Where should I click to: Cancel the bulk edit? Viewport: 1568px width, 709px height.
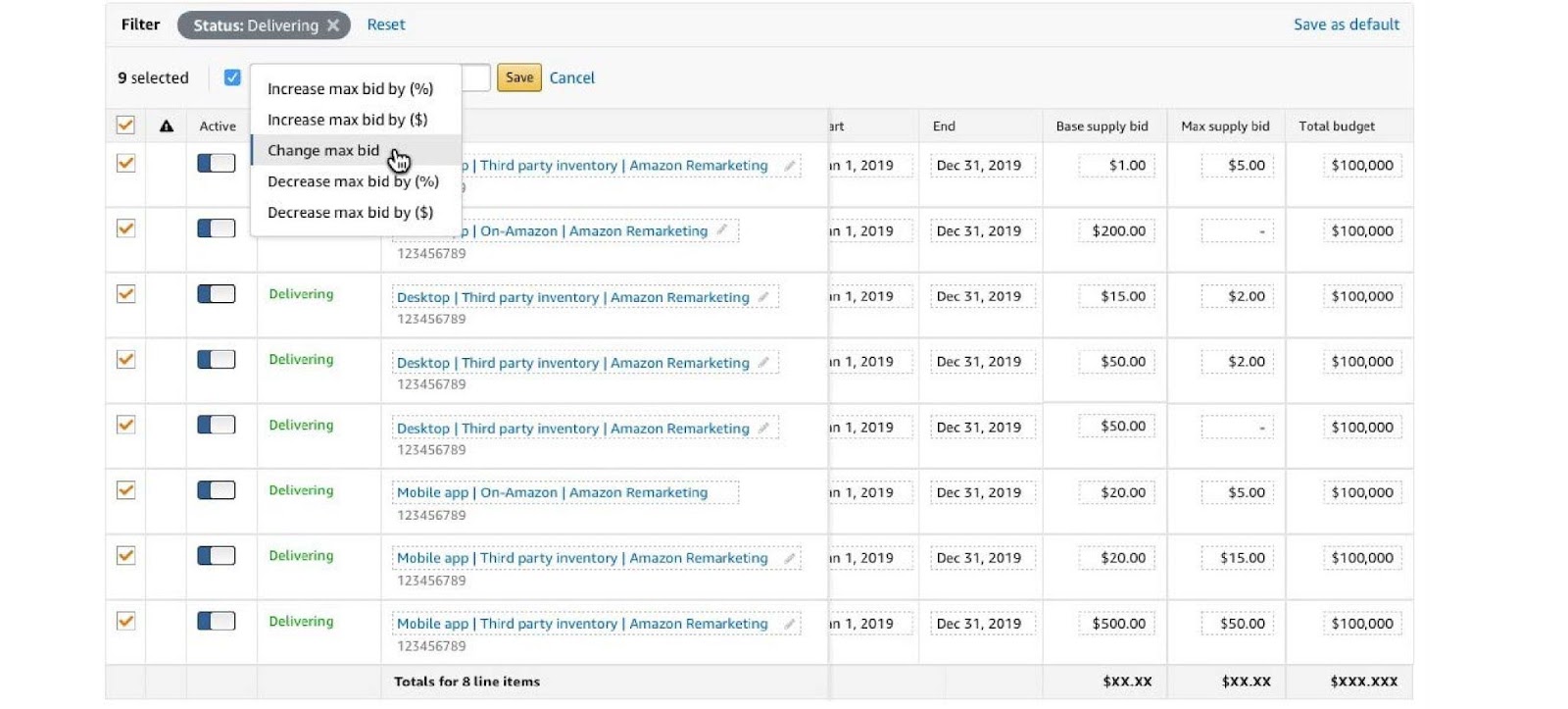click(572, 77)
